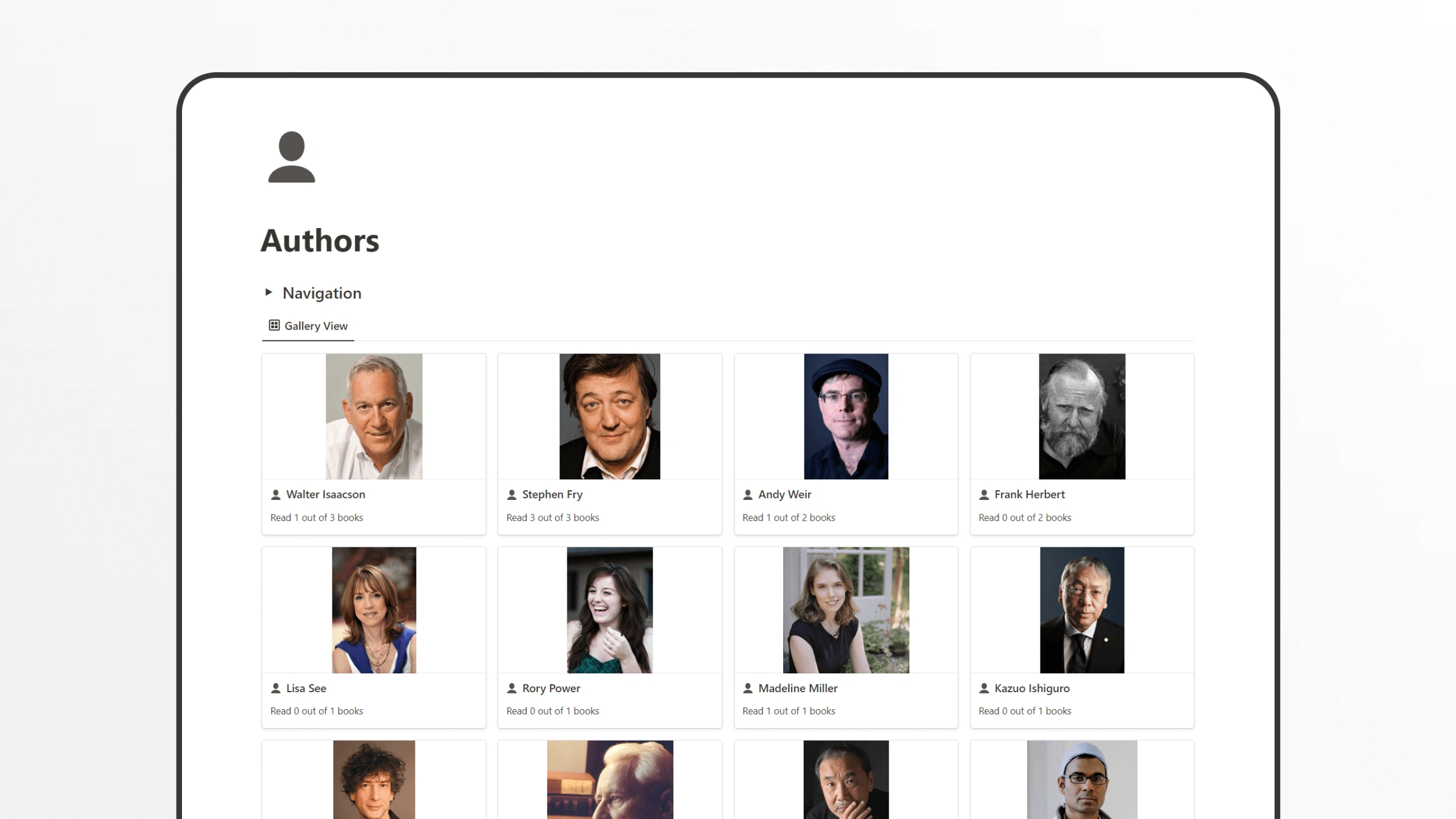Click the person icon beside Kazuo Ishiguro
The width and height of the screenshot is (1456, 819).
983,688
